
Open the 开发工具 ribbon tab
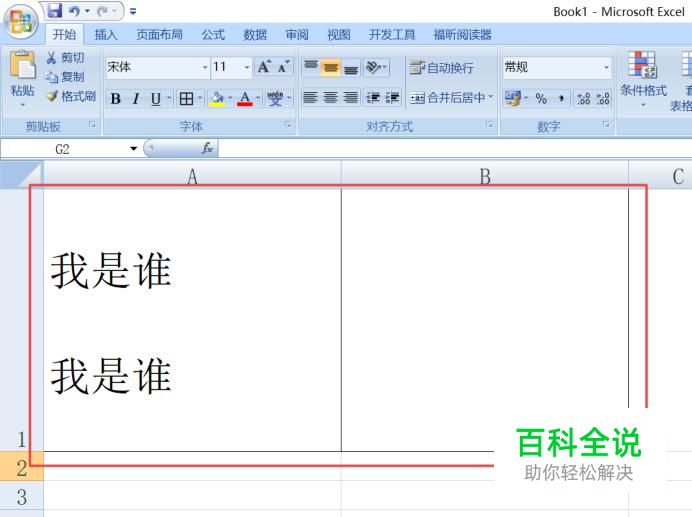392,34
